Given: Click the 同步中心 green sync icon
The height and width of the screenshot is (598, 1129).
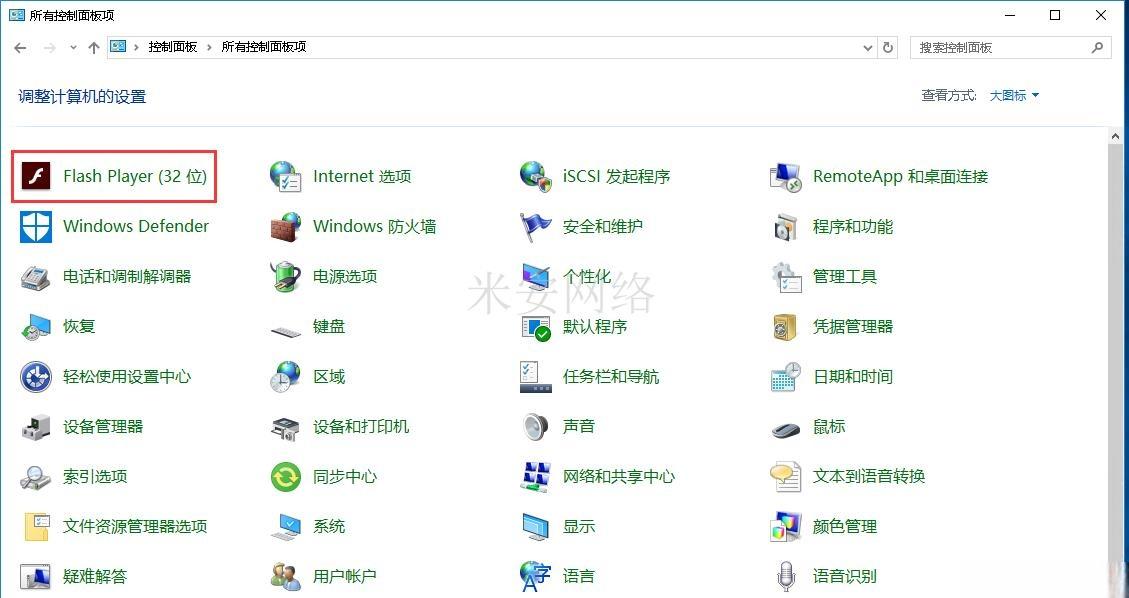Looking at the screenshot, I should coord(286,476).
